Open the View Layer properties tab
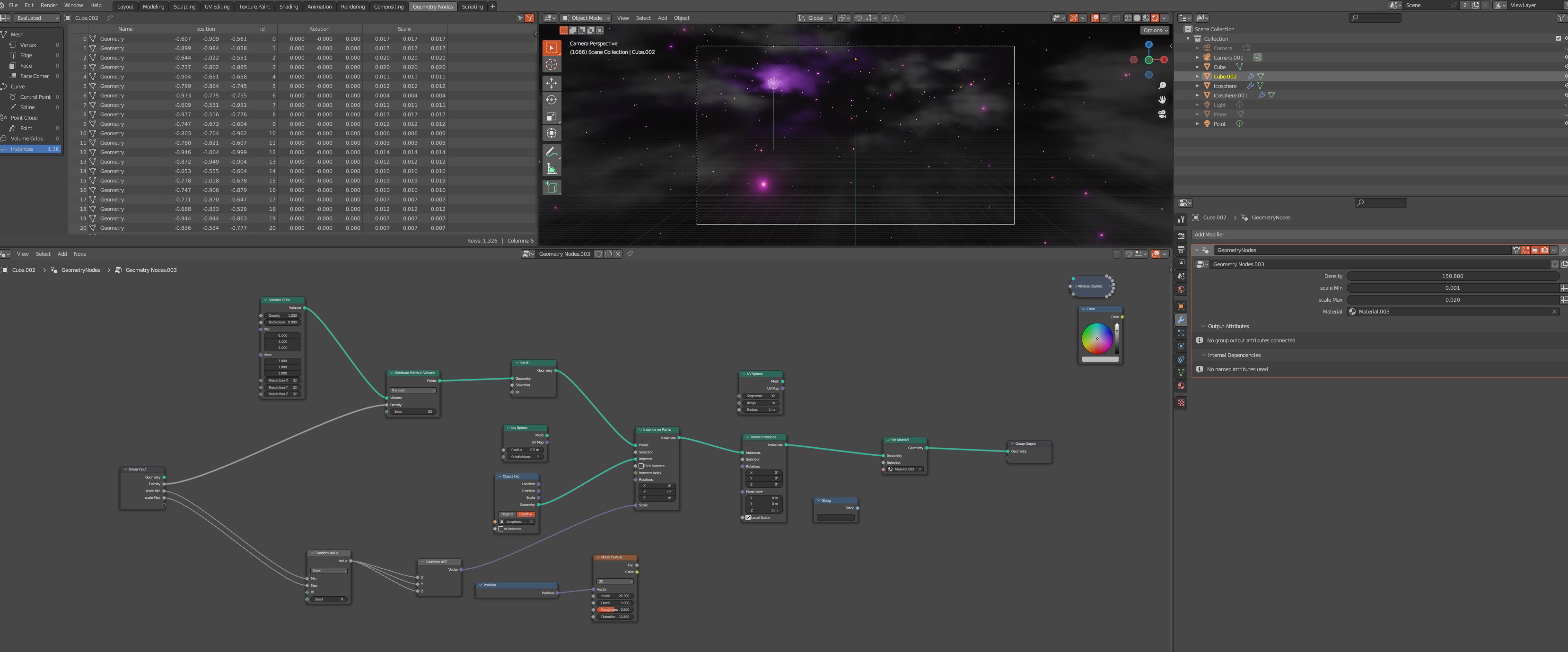 1181,263
